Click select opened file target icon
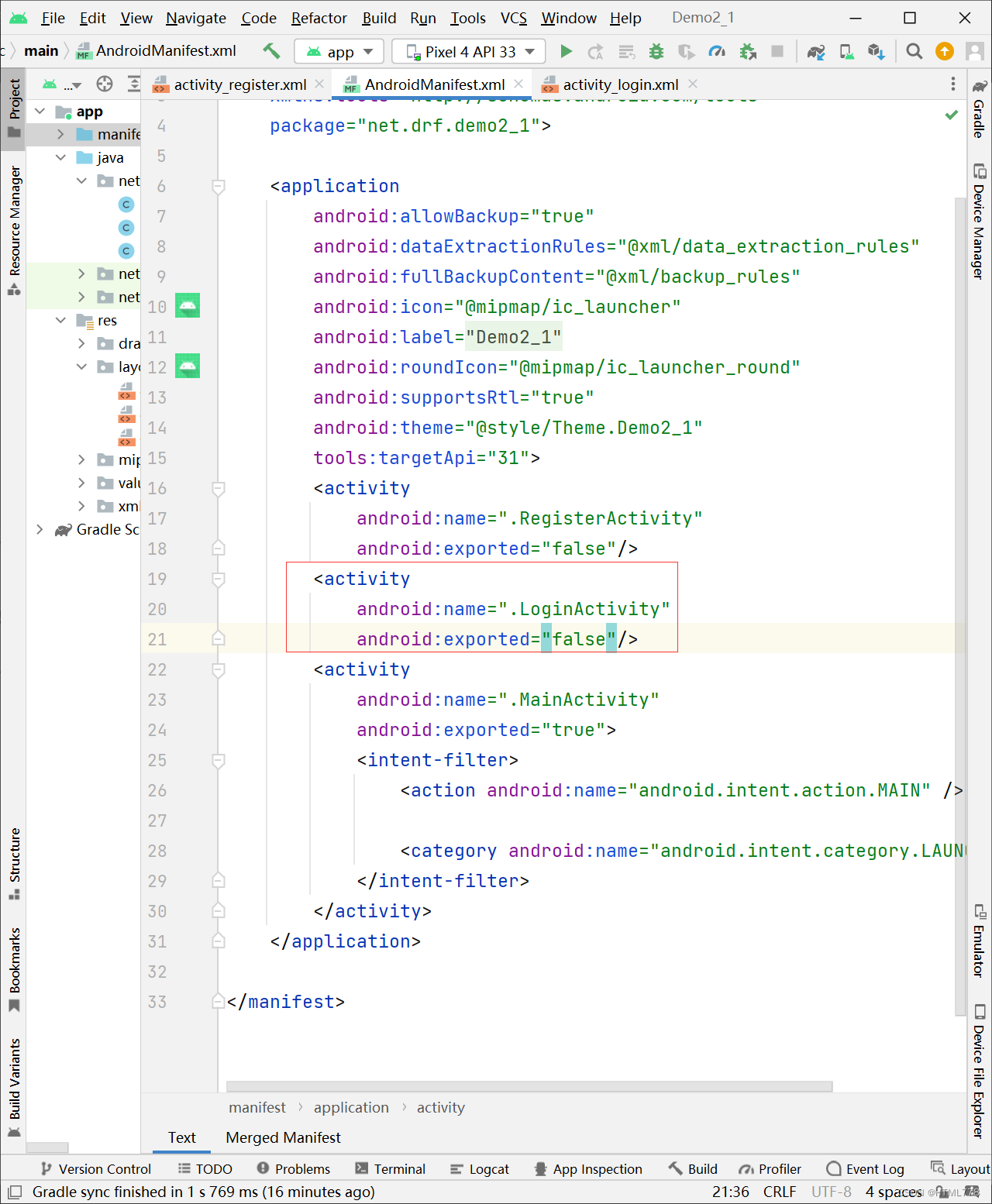Screen dimensions: 992x1204 click(105, 84)
